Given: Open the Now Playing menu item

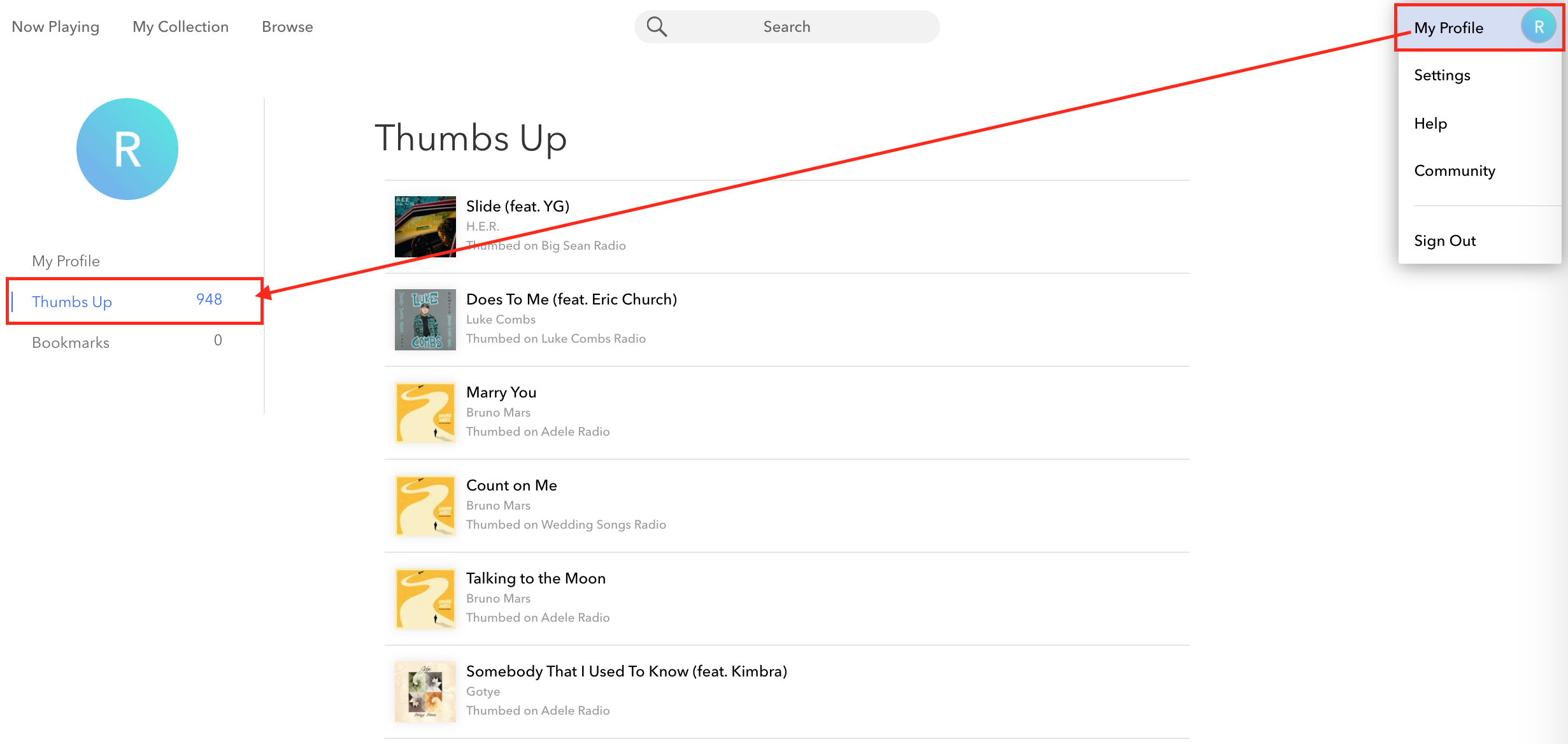Looking at the screenshot, I should 55,26.
